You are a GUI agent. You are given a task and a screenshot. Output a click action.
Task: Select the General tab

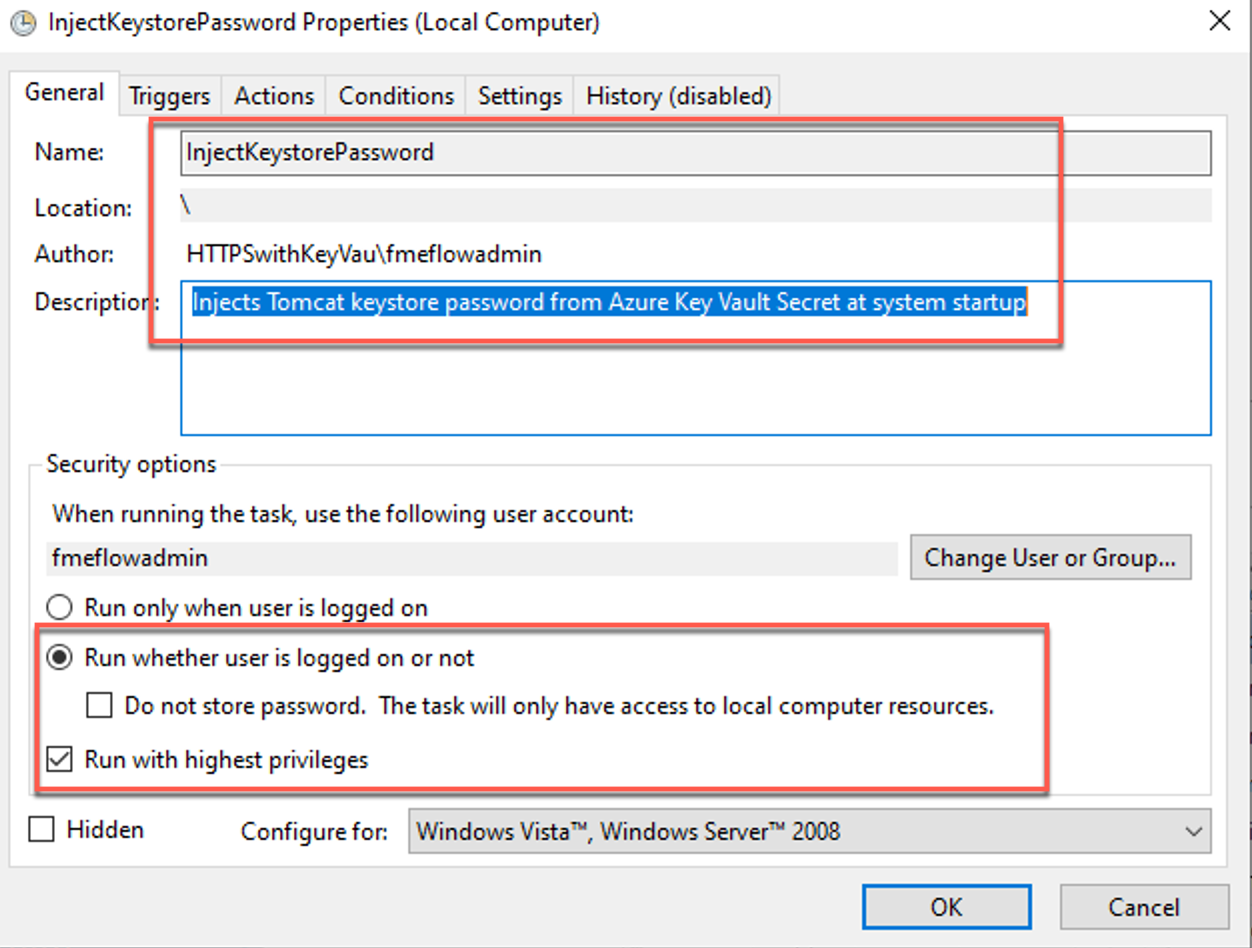tap(64, 92)
